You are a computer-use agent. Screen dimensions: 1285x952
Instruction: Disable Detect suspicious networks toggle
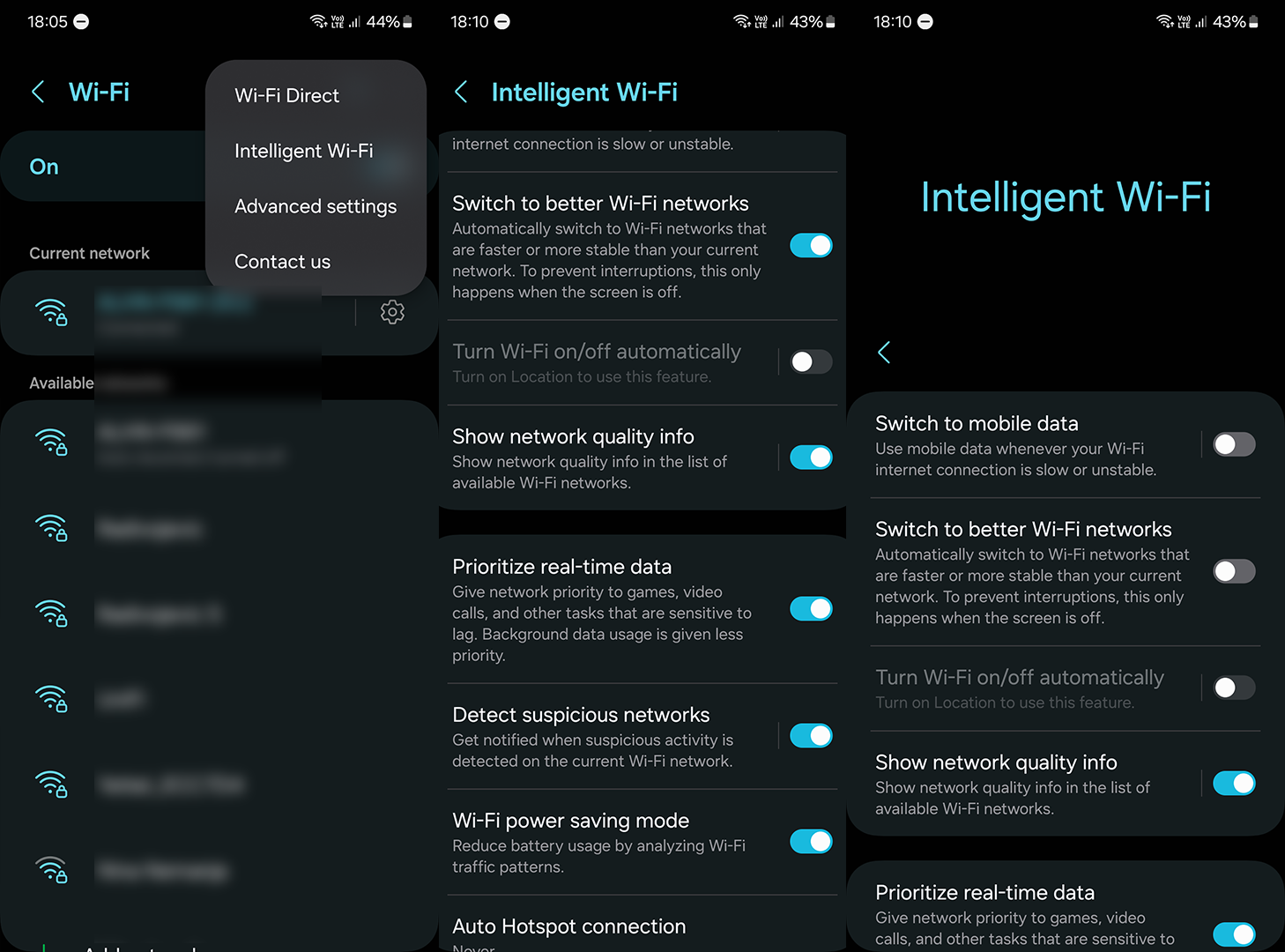(811, 735)
